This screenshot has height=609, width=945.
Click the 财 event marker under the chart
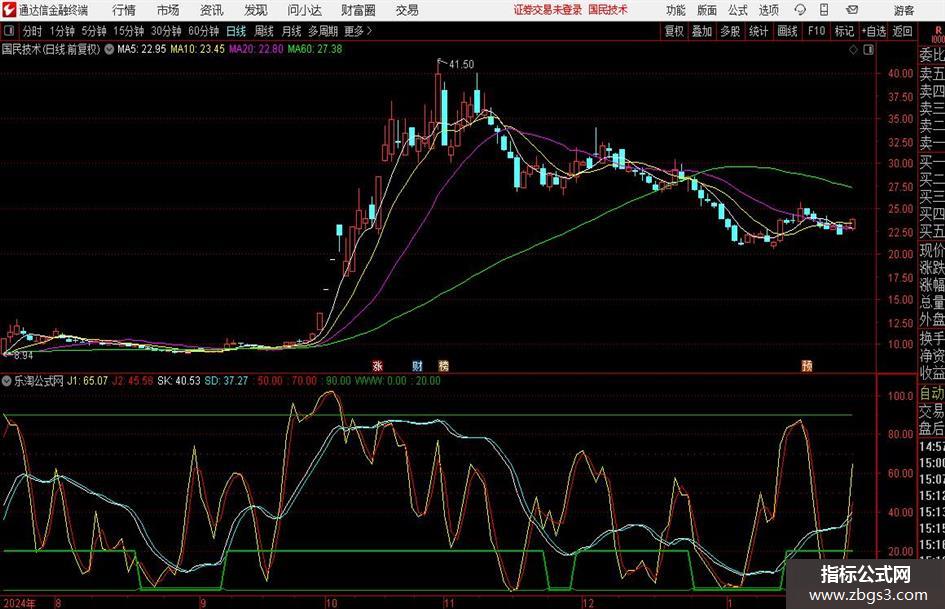(417, 365)
